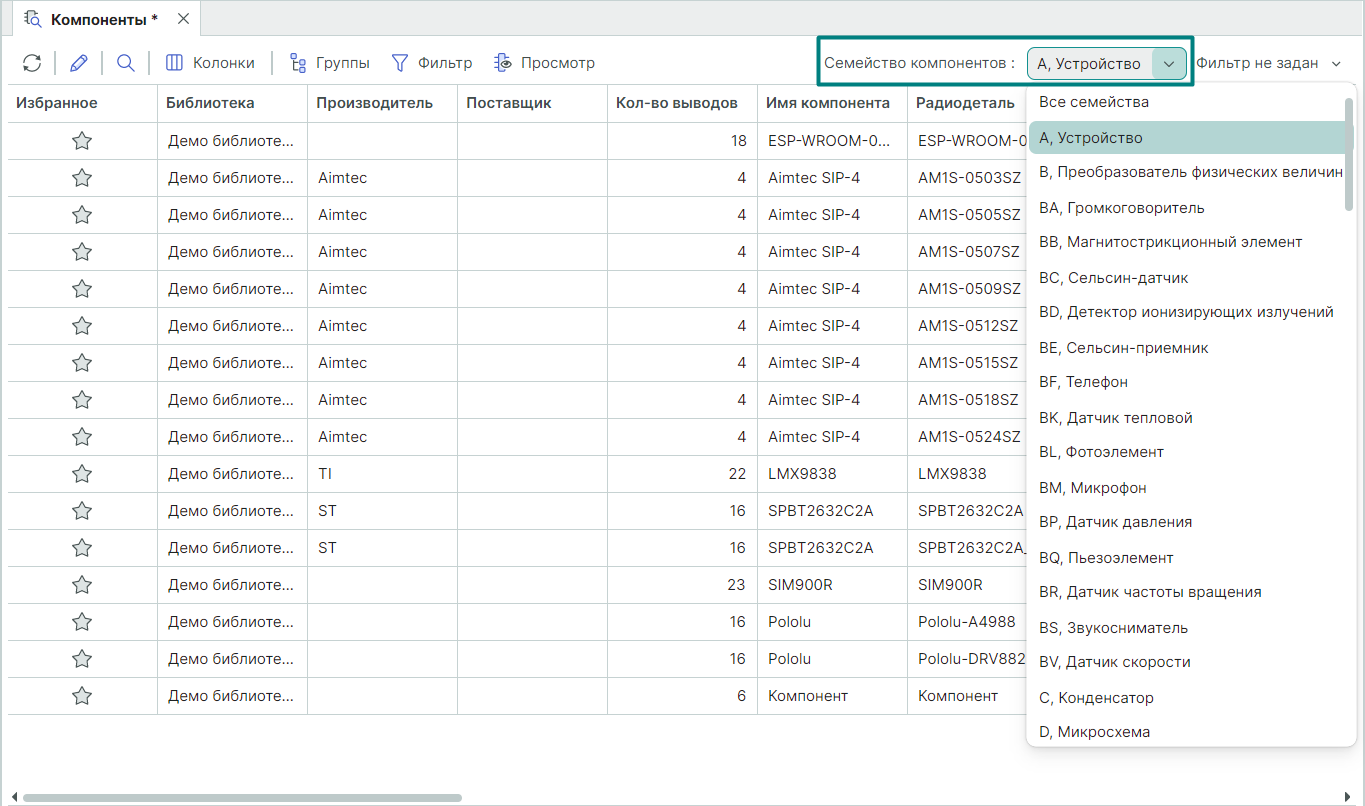1365x806 pixels.
Task: Click the dropdown list vertical scrollbar
Action: [x=1349, y=153]
